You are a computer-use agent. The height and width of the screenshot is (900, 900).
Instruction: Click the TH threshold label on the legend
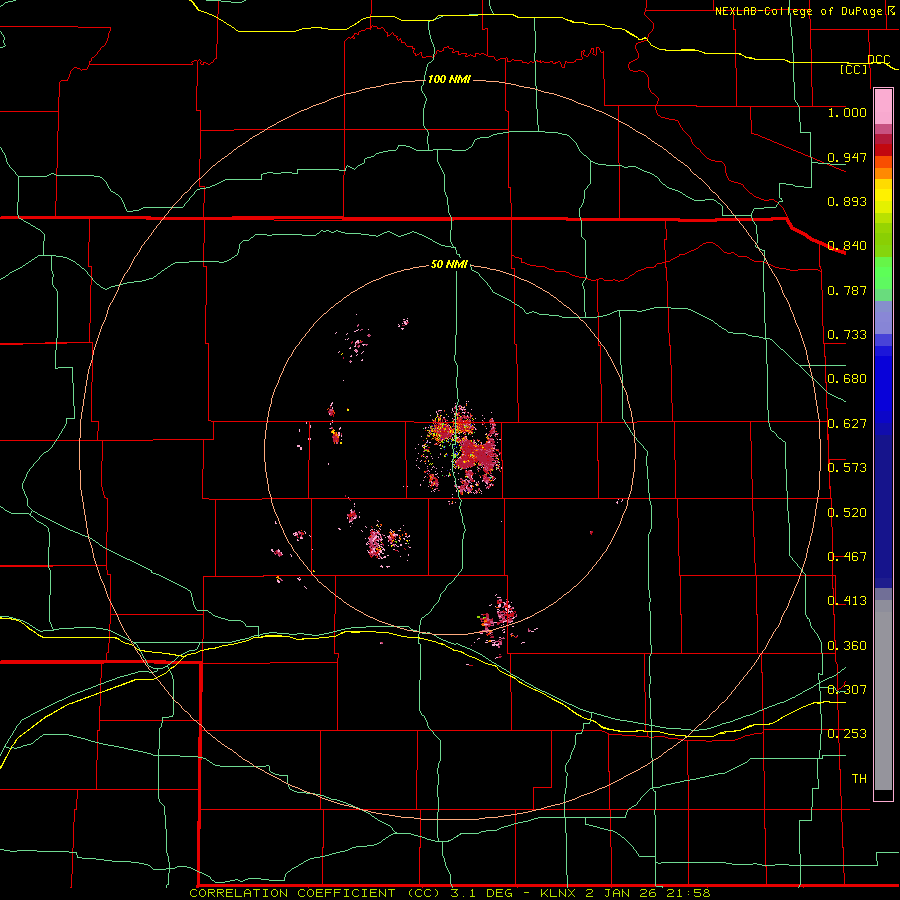(x=859, y=779)
